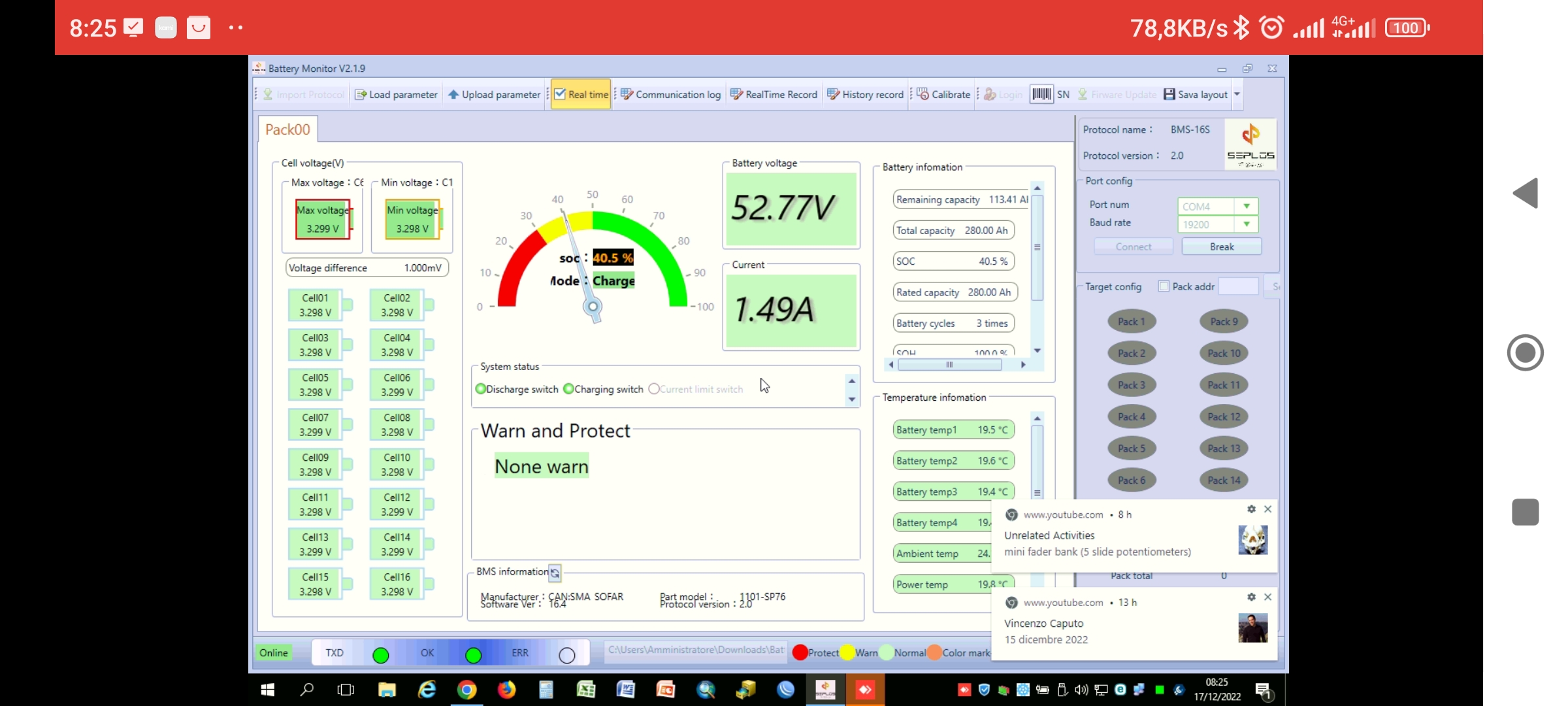Image resolution: width=1568 pixels, height=706 pixels.
Task: Select Pack 1 in Target config
Action: pyautogui.click(x=1132, y=321)
